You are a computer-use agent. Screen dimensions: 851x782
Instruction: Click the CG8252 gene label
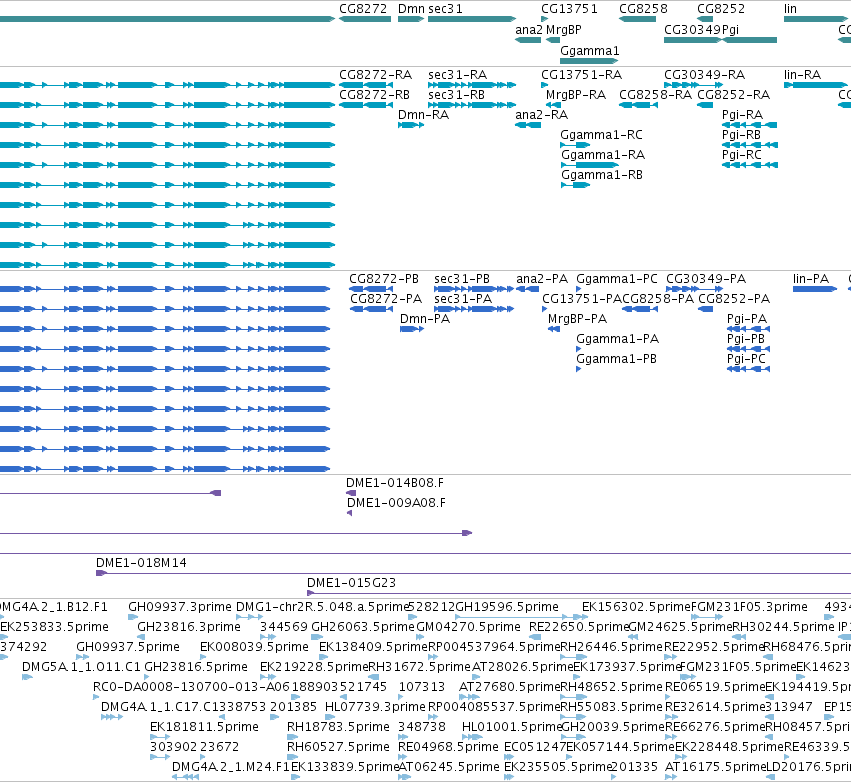click(721, 9)
